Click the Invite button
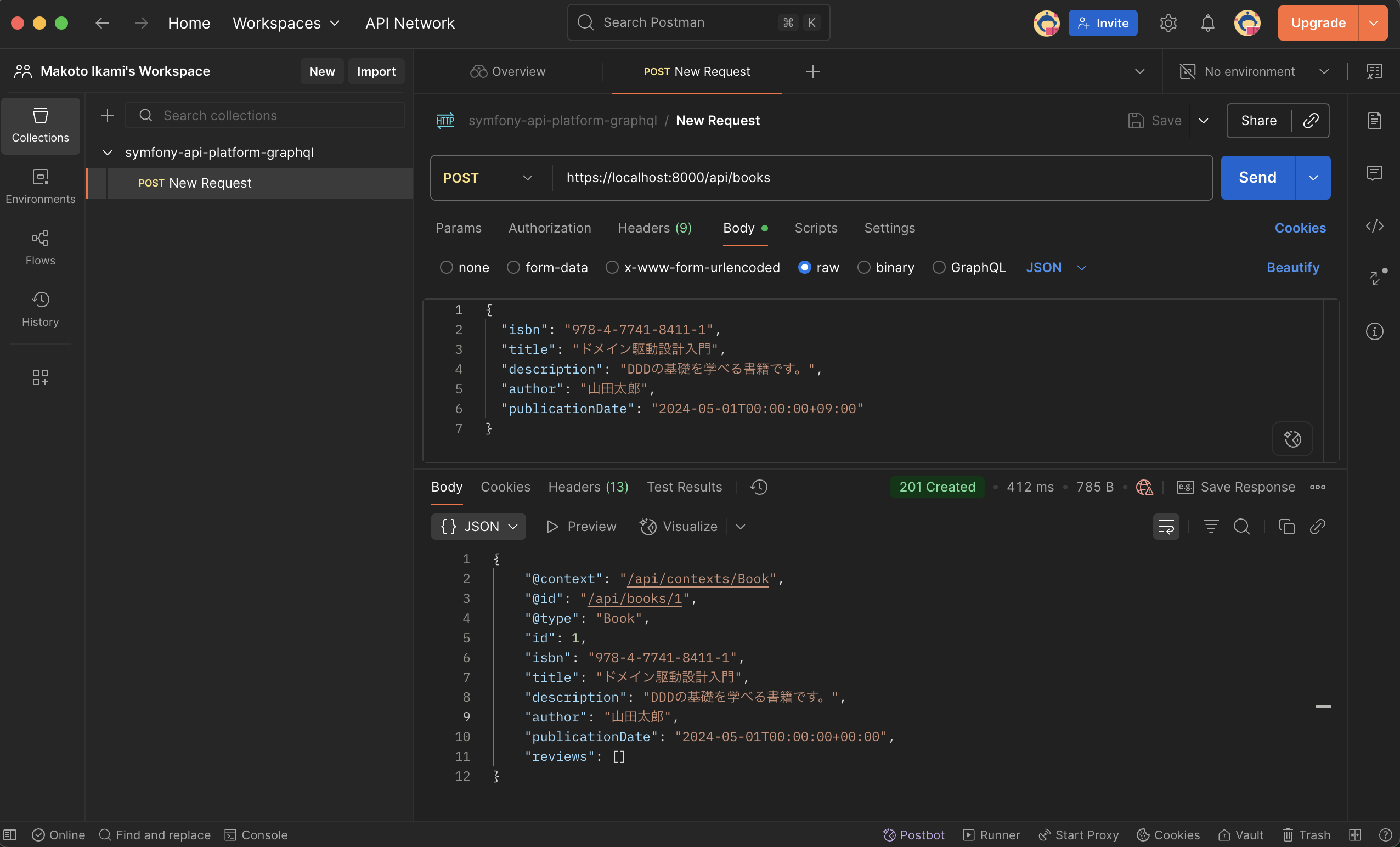The height and width of the screenshot is (847, 1400). click(x=1103, y=22)
